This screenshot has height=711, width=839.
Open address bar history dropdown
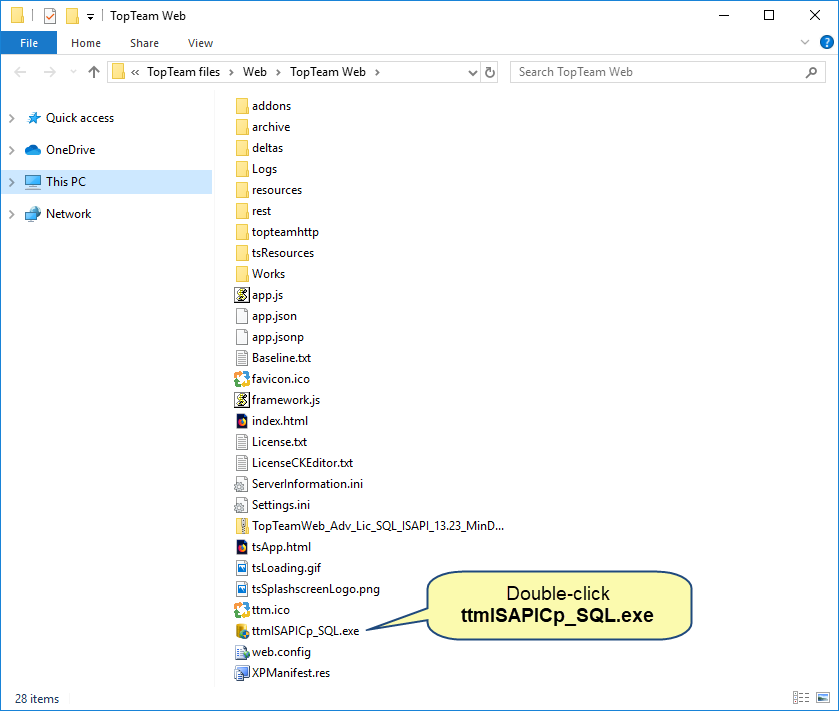(x=472, y=72)
